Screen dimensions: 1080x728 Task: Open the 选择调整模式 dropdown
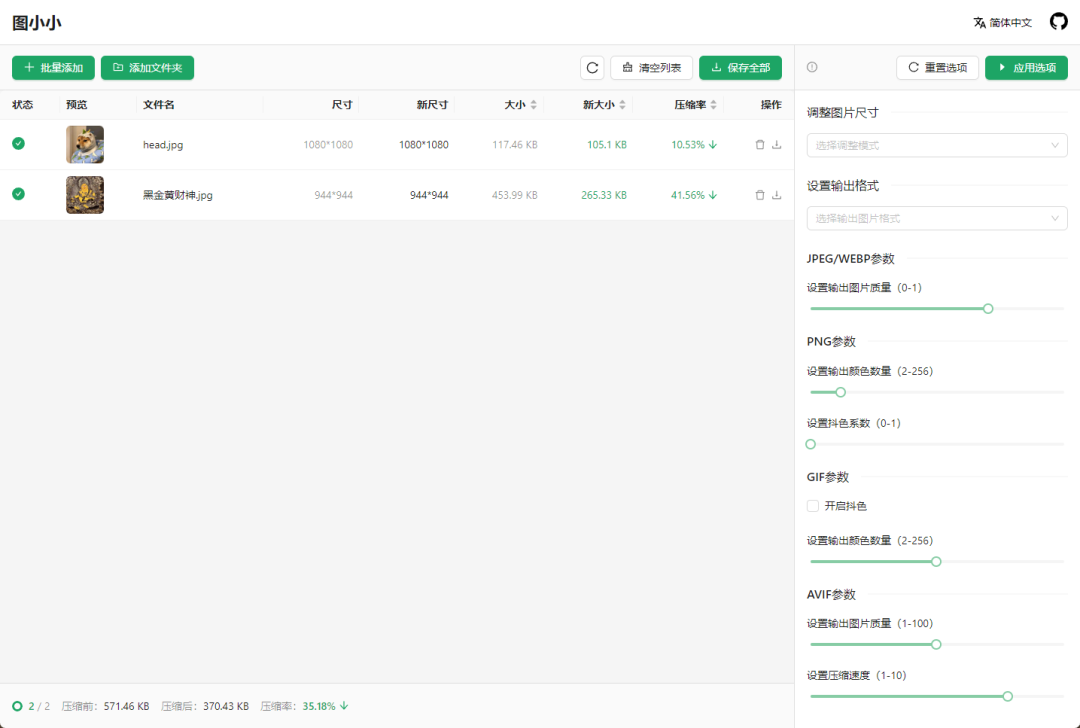click(936, 145)
